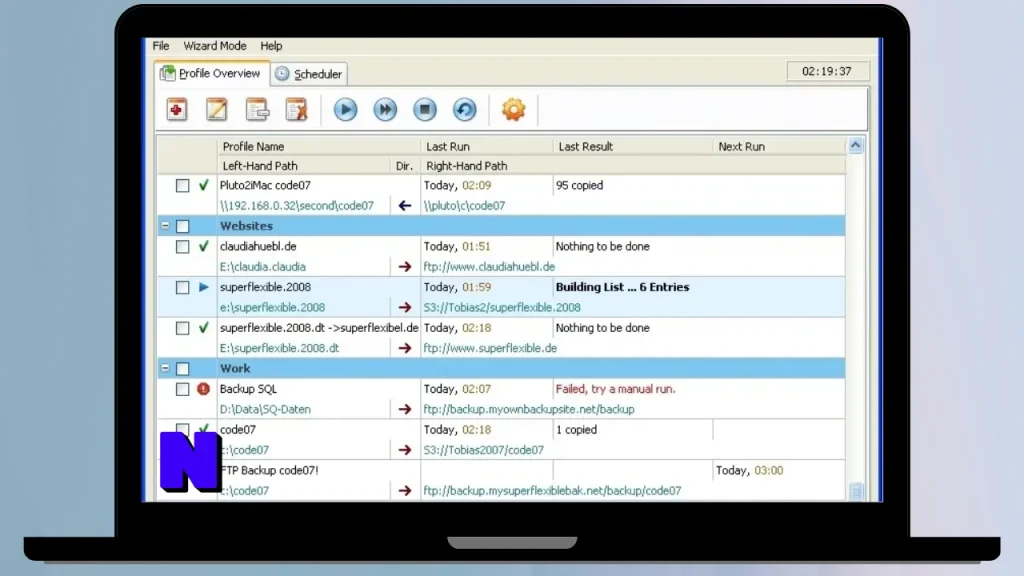Sort by Next Run column header

coord(778,146)
